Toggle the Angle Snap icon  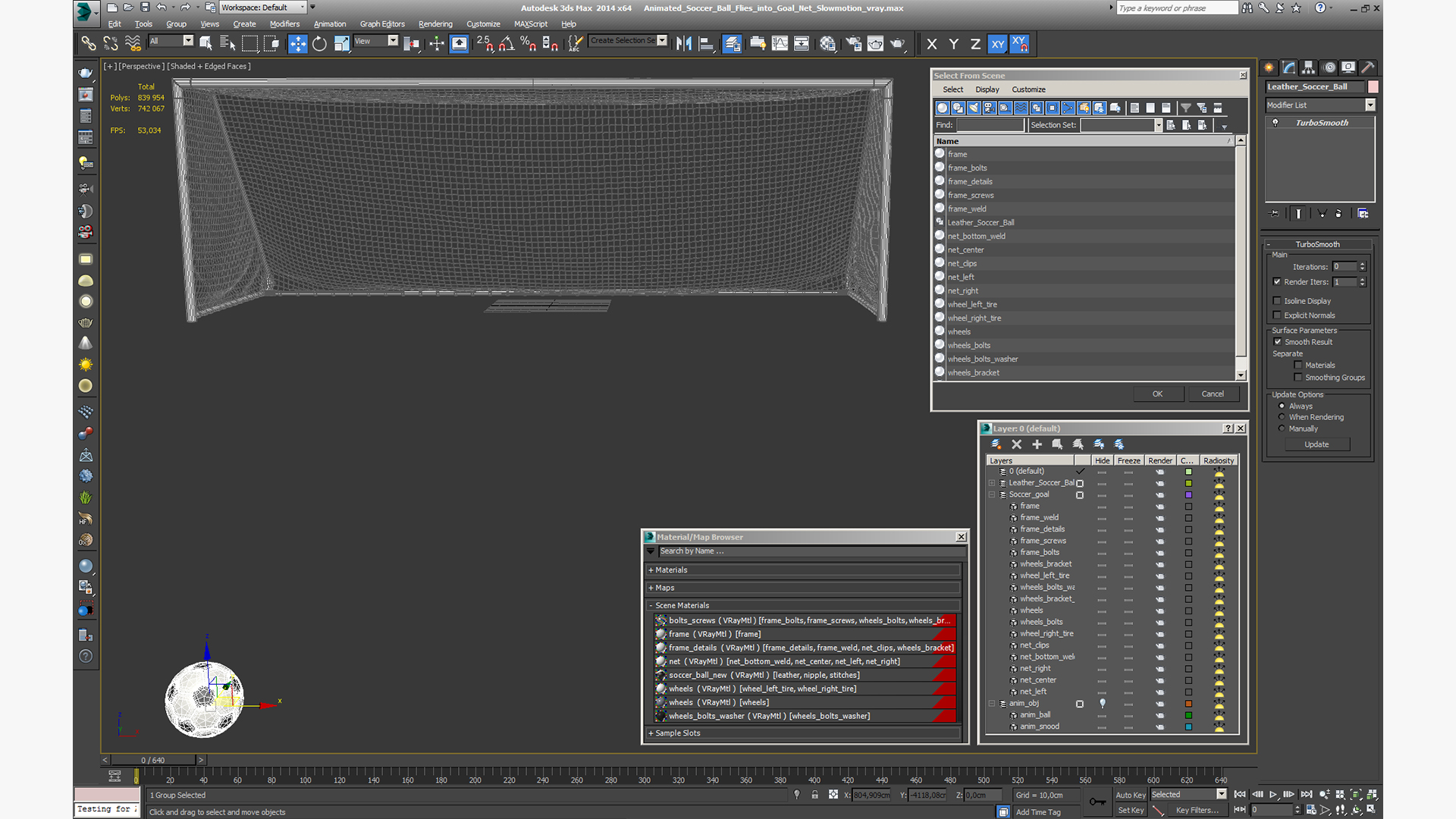coord(506,44)
